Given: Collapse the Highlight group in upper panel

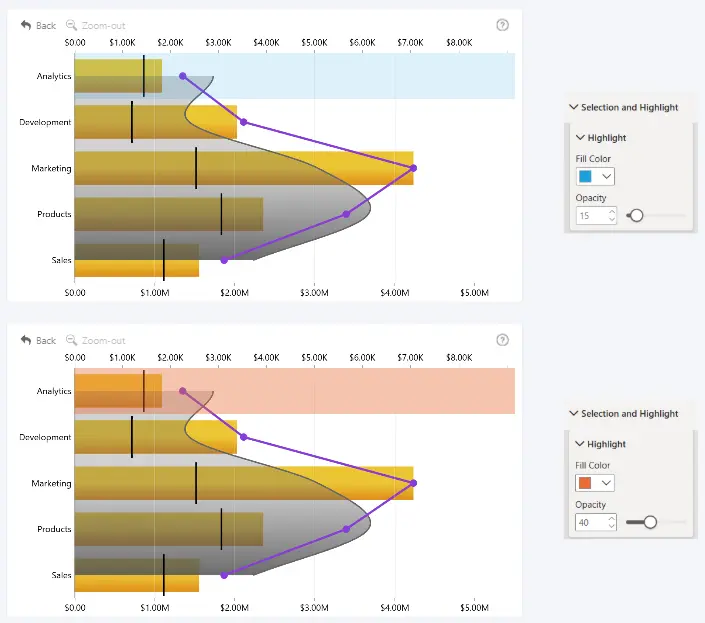Looking at the screenshot, I should tap(580, 138).
